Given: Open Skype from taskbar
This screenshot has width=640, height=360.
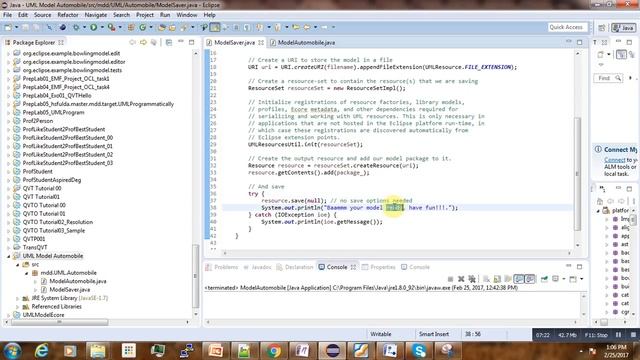Looking at the screenshot, I should 419,351.
